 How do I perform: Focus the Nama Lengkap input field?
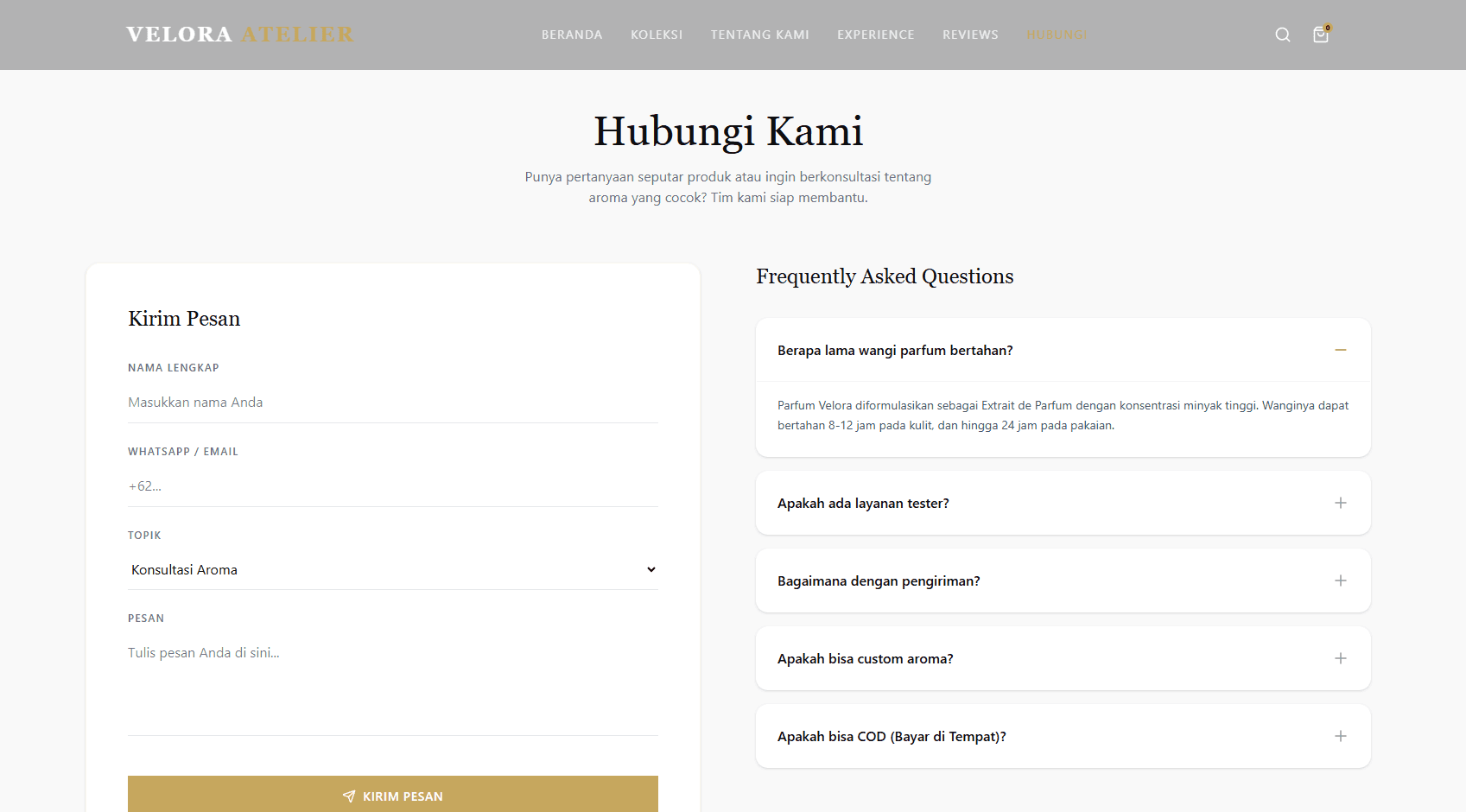tap(392, 403)
